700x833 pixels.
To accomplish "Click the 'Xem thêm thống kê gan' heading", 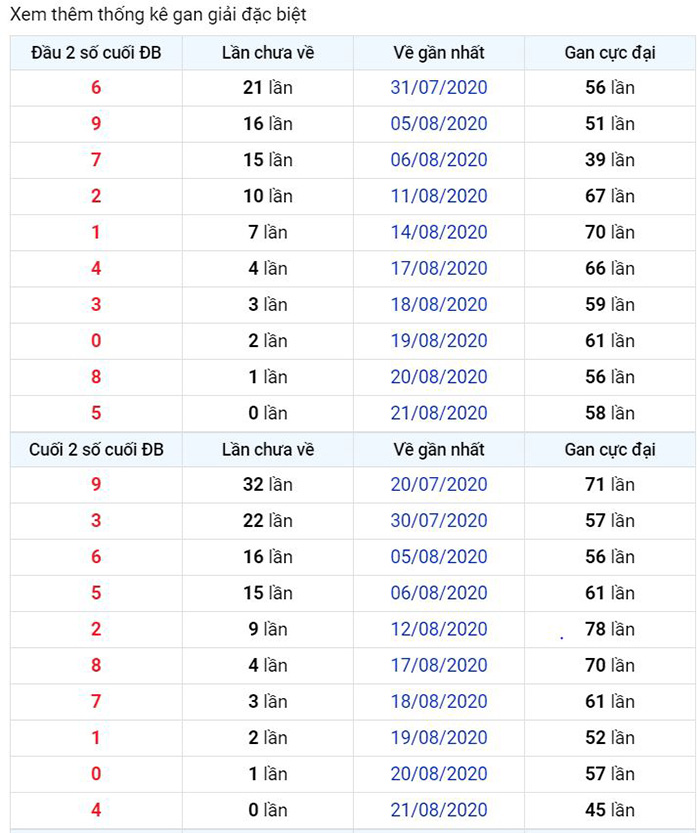I will [x=160, y=15].
